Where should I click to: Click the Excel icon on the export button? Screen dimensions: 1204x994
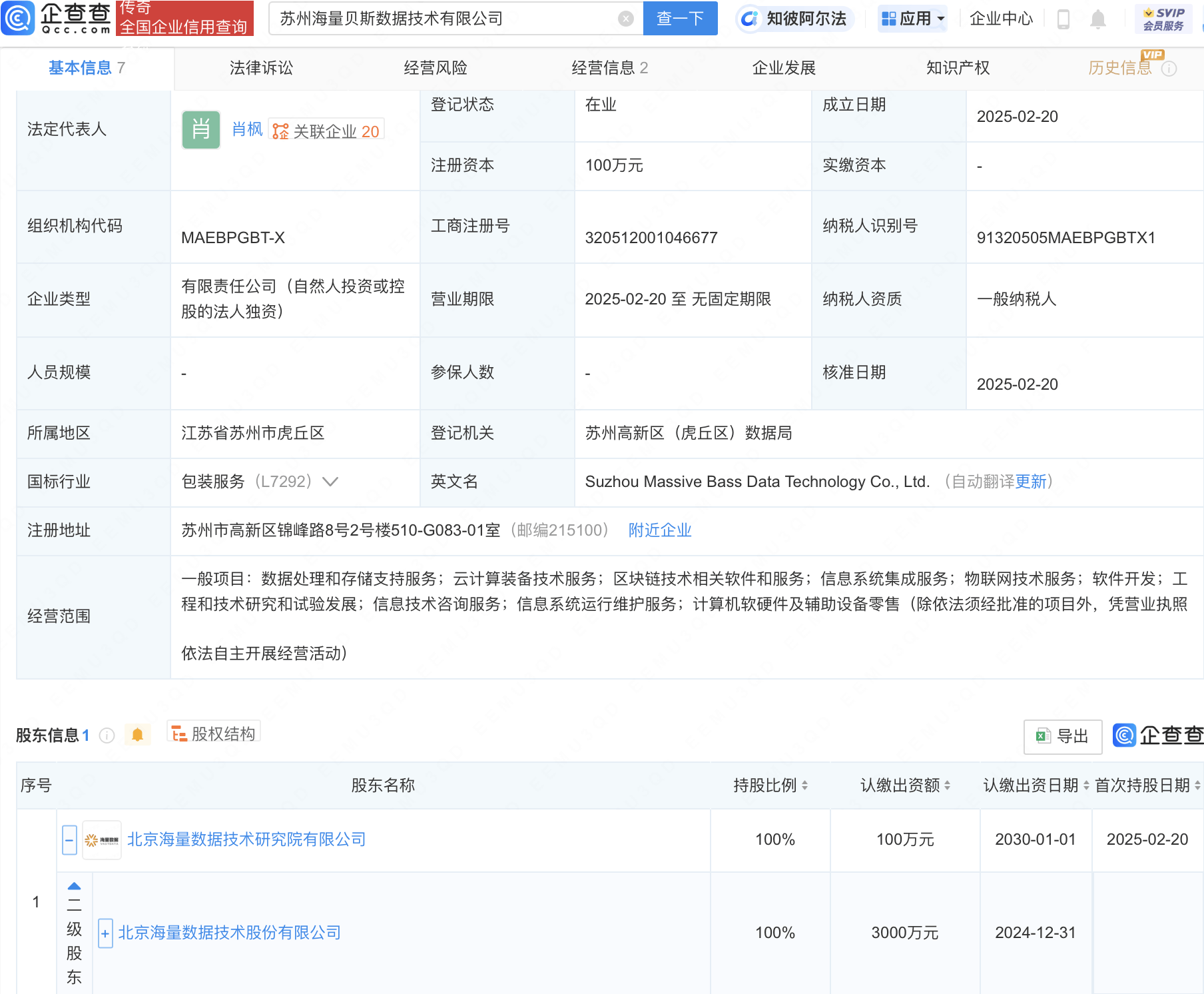coord(1043,736)
